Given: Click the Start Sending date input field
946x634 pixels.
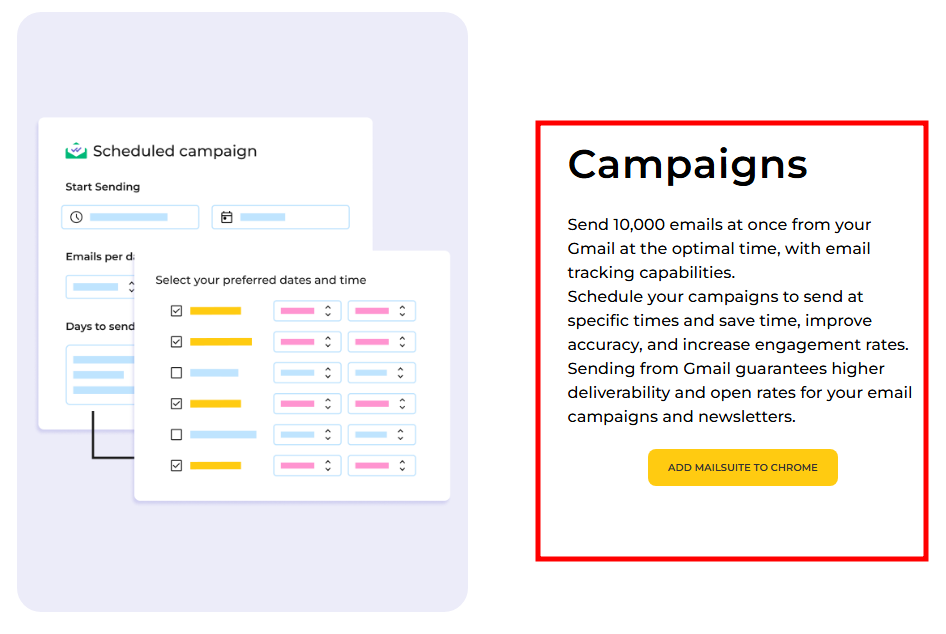Looking at the screenshot, I should coord(281,217).
